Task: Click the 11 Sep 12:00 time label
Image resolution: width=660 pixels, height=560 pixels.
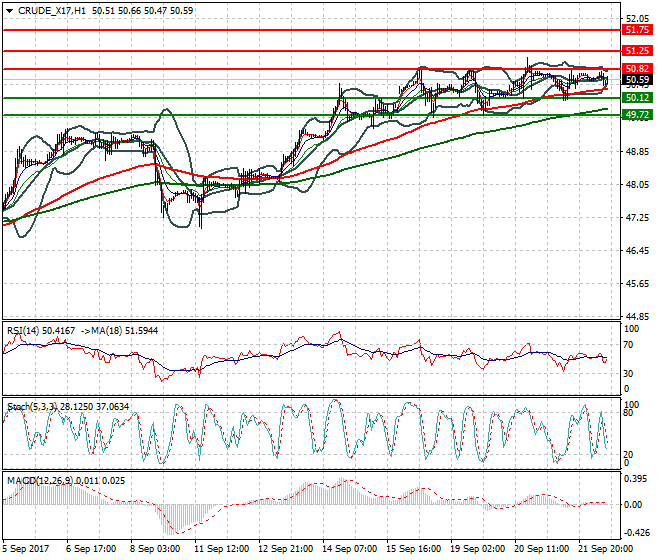Action: point(221,549)
